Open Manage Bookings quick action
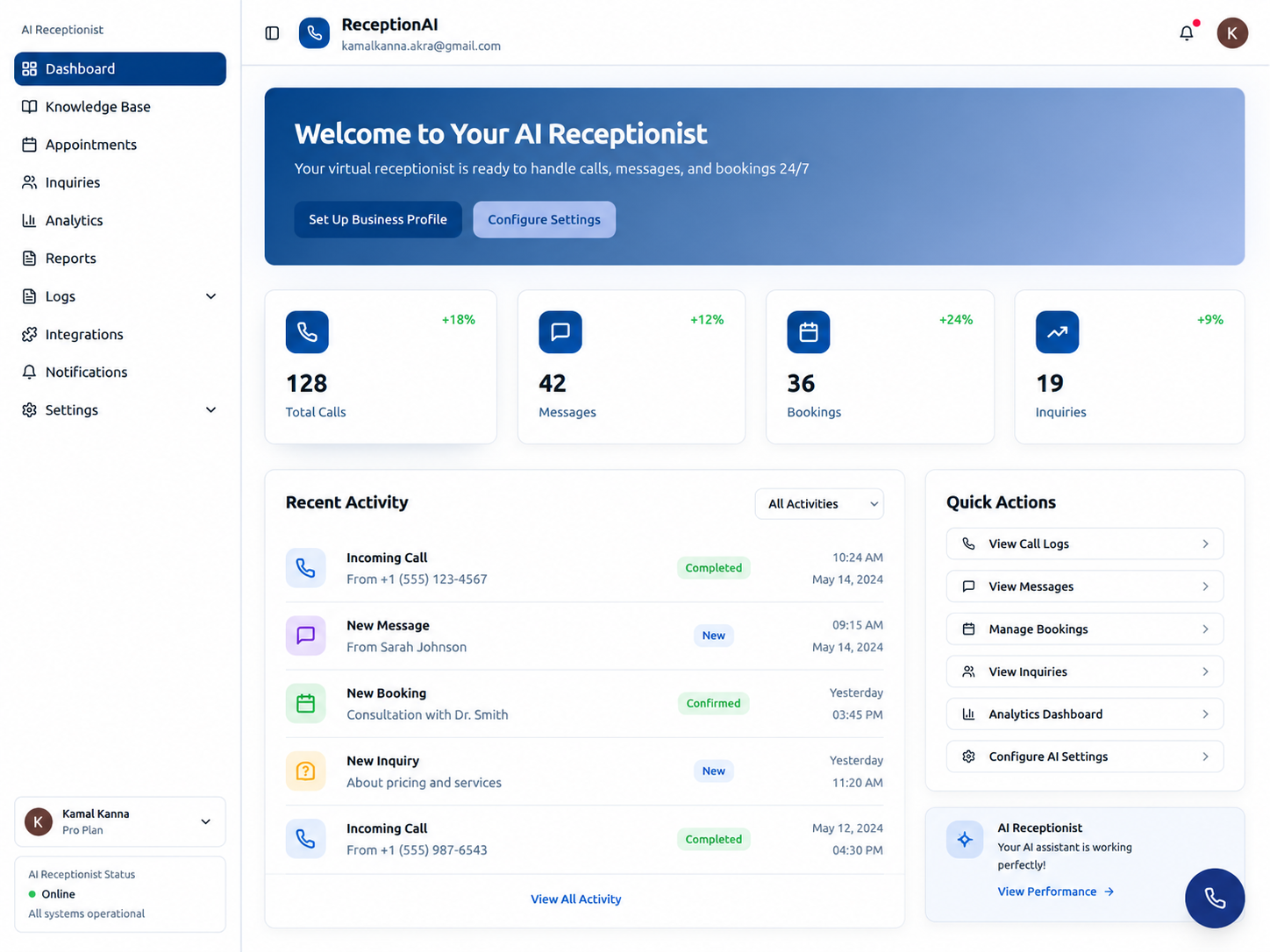The image size is (1270, 952). tap(1085, 629)
